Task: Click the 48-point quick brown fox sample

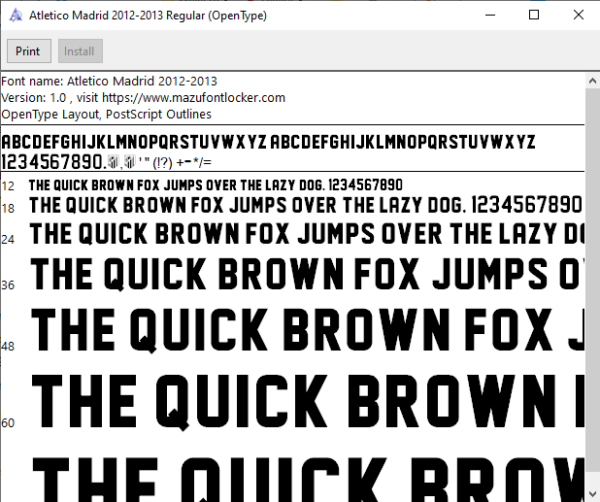Action: (307, 330)
